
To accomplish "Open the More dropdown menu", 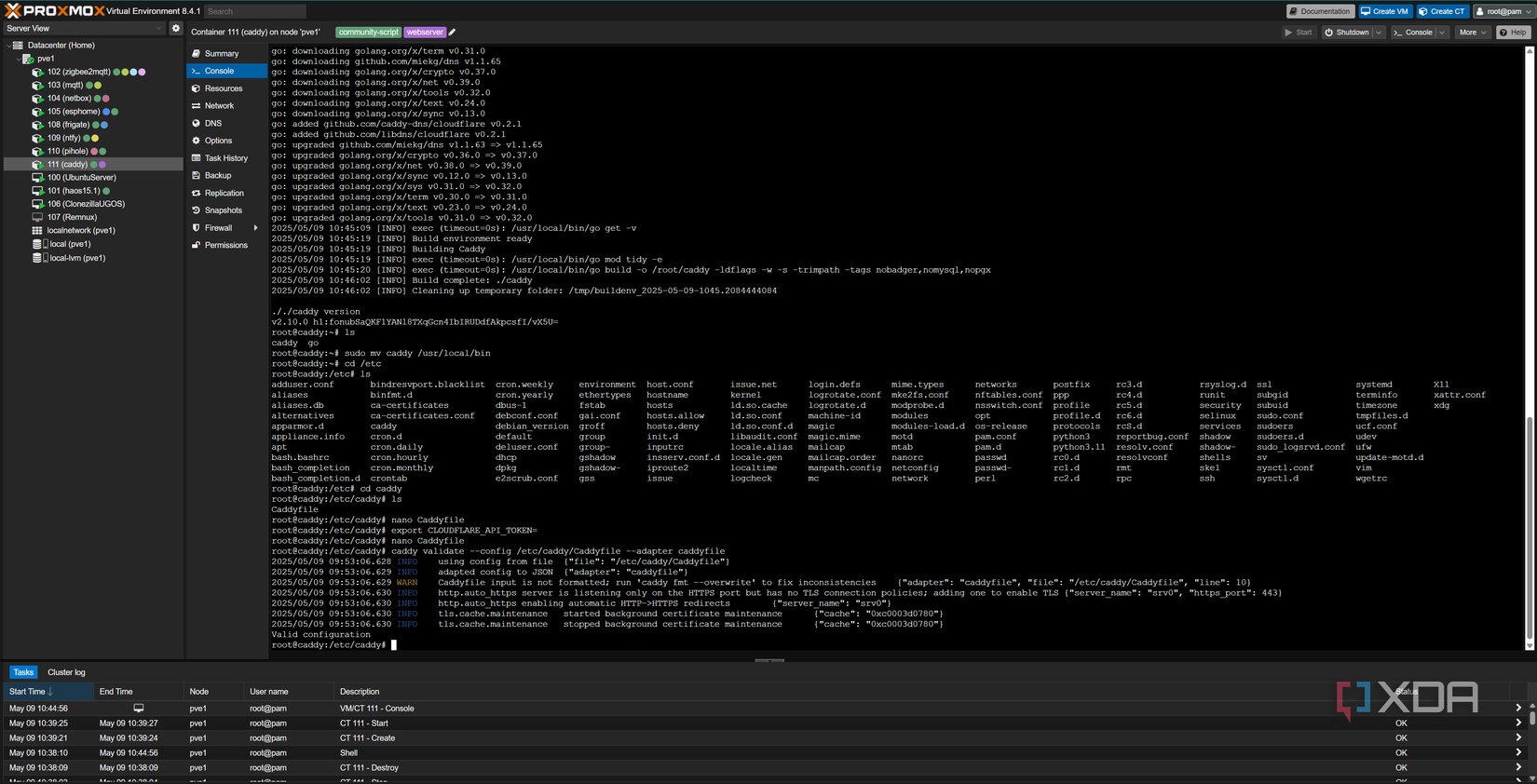I will coord(1473,33).
